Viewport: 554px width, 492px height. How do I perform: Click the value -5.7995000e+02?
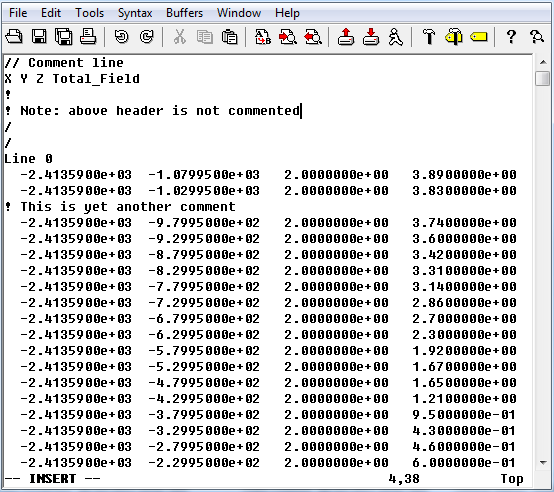pyautogui.click(x=204, y=350)
